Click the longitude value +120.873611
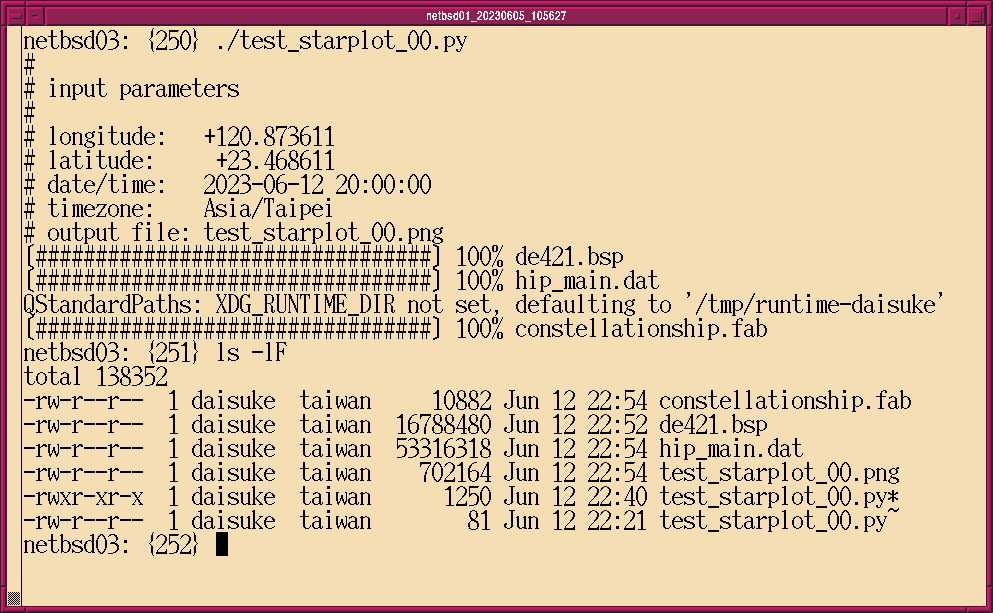 (269, 137)
